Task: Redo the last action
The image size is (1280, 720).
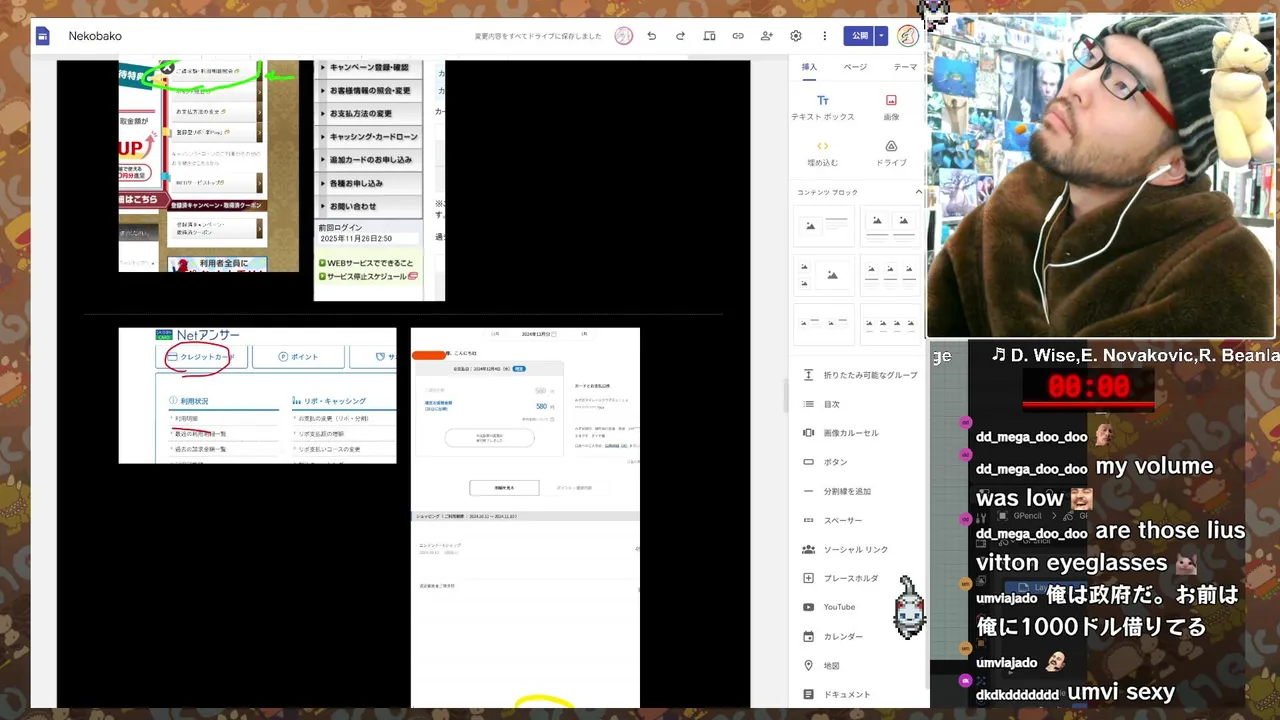Action: click(x=680, y=36)
